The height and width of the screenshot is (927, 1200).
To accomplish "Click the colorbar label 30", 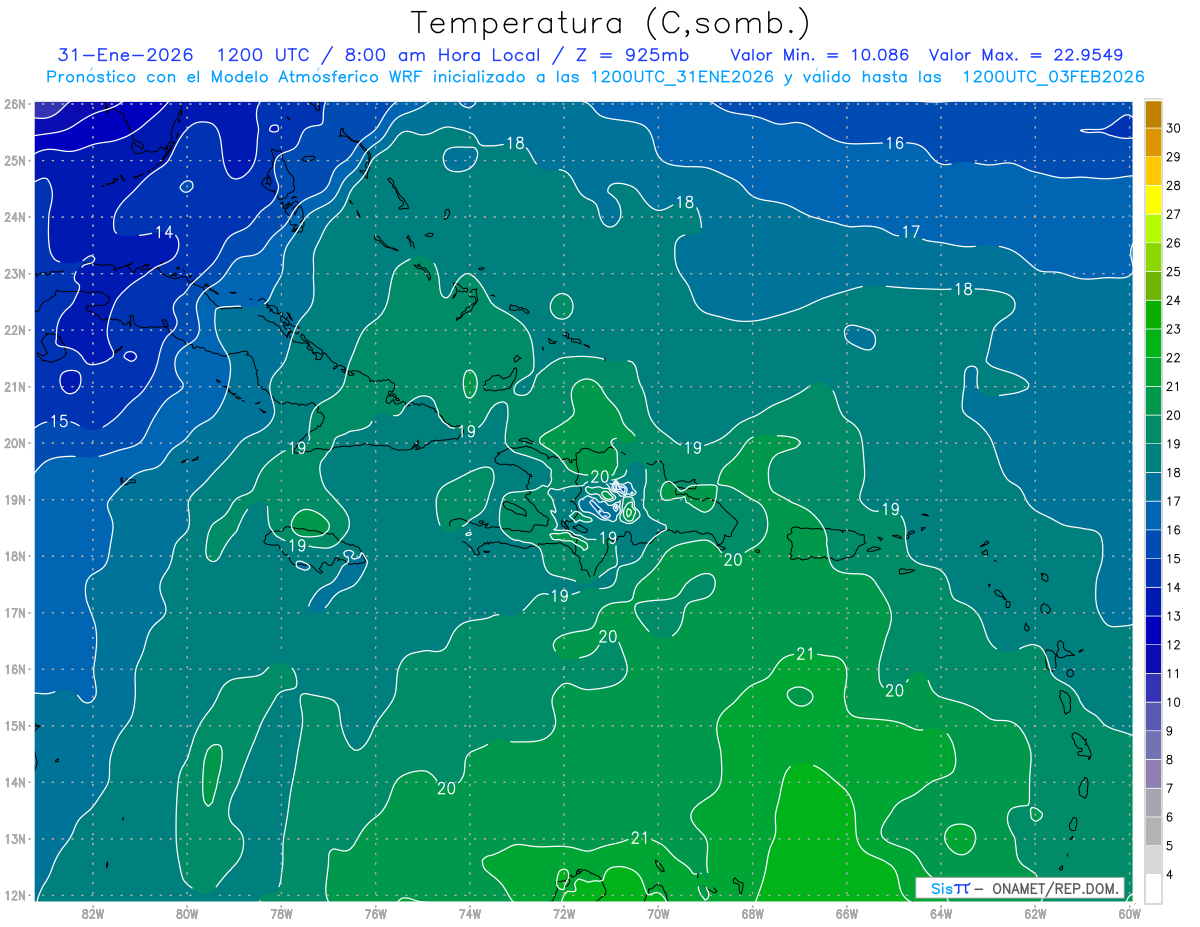I will click(1174, 128).
